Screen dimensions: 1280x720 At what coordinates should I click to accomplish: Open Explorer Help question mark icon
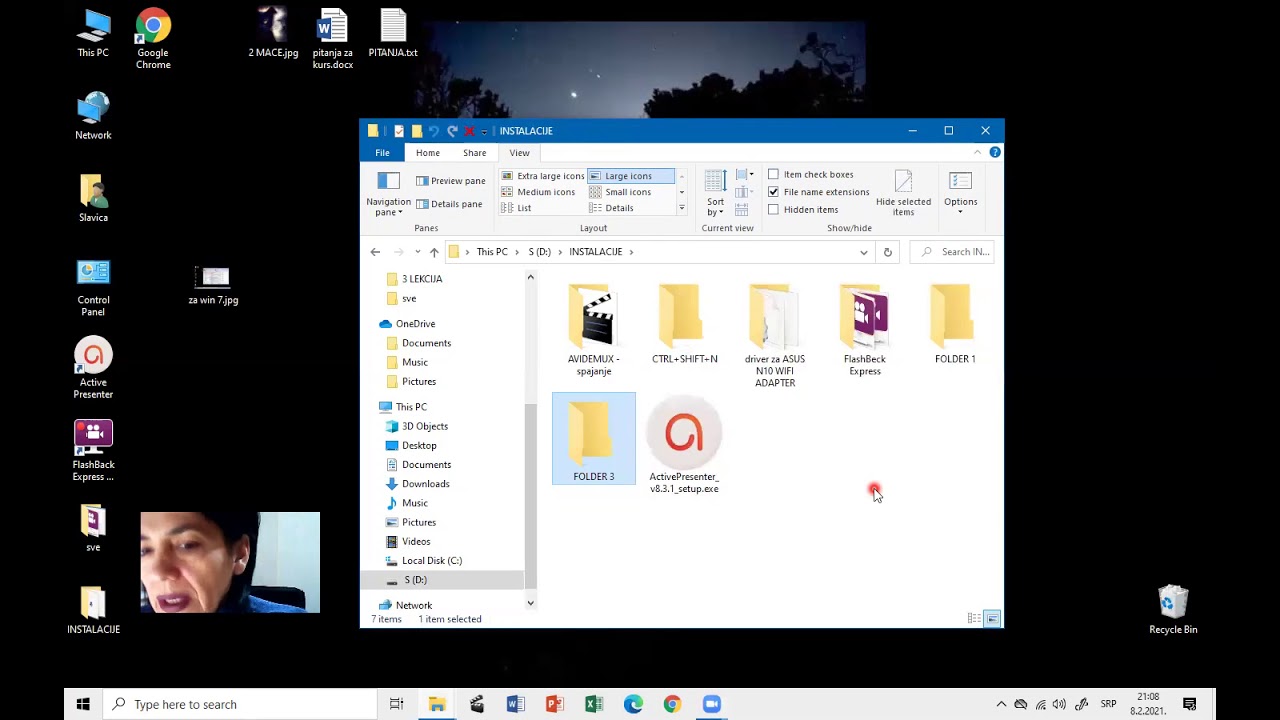point(995,152)
